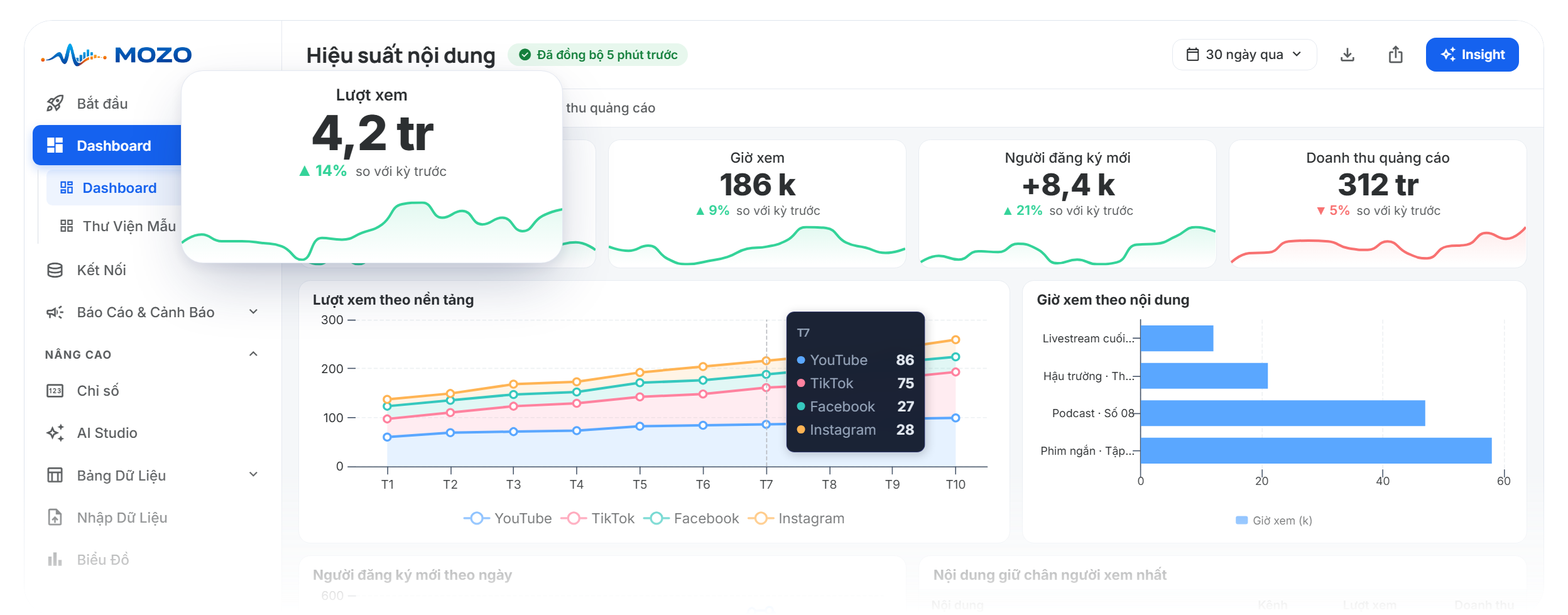The image size is (1568, 615).
Task: Click the Thư Viện Mẫu grid icon
Action: (x=67, y=226)
